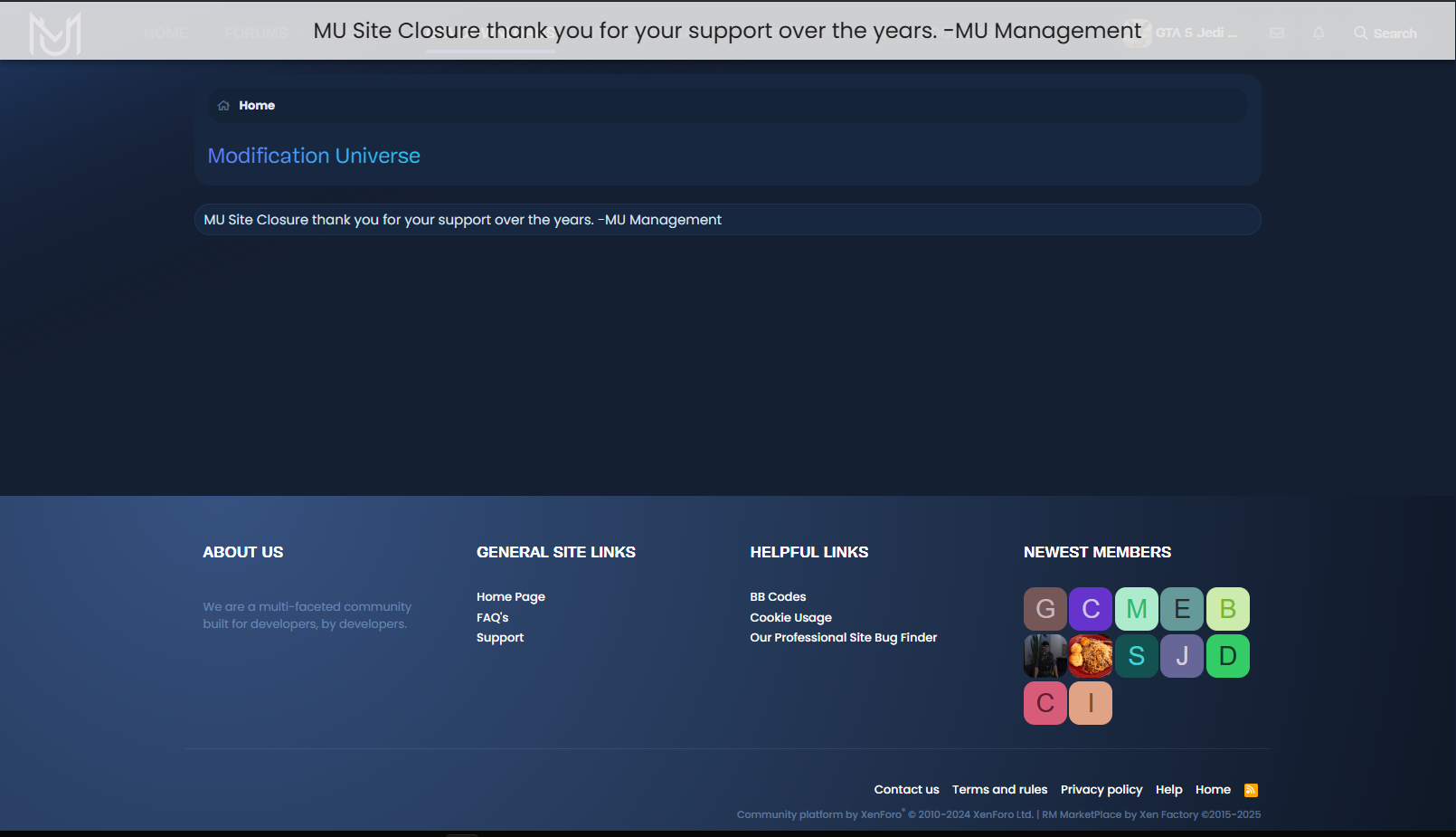This screenshot has width=1456, height=837.
Task: Open Our Professional Site Bug Finder link
Action: coord(844,638)
